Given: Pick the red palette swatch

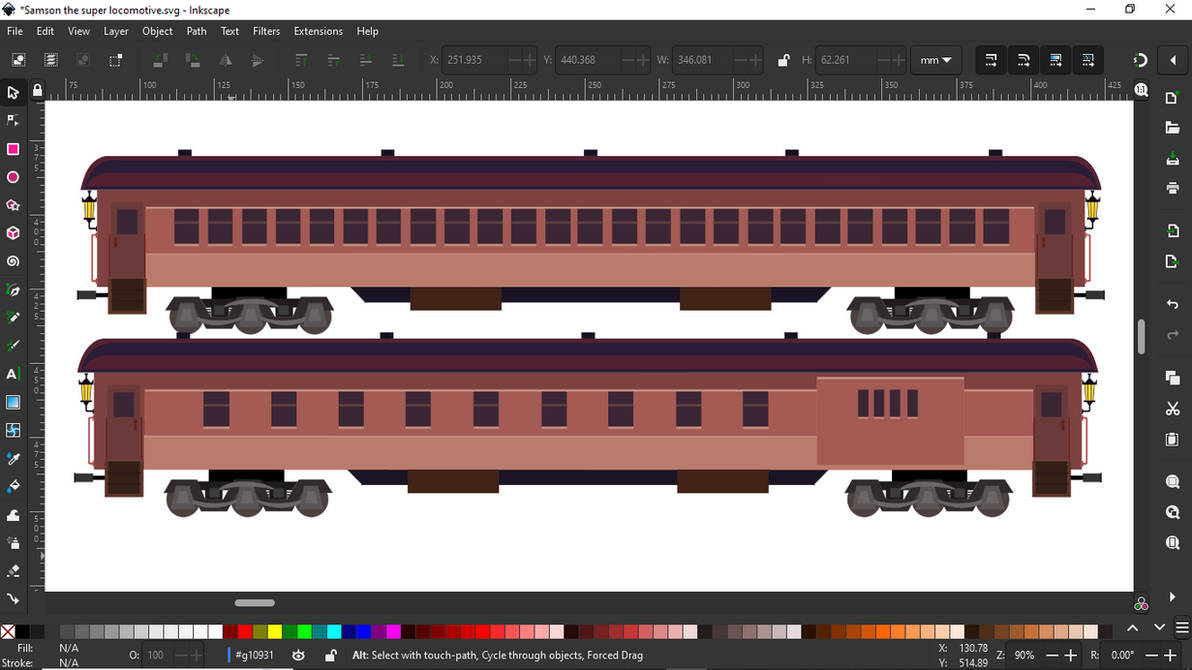Looking at the screenshot, I should point(245,631).
